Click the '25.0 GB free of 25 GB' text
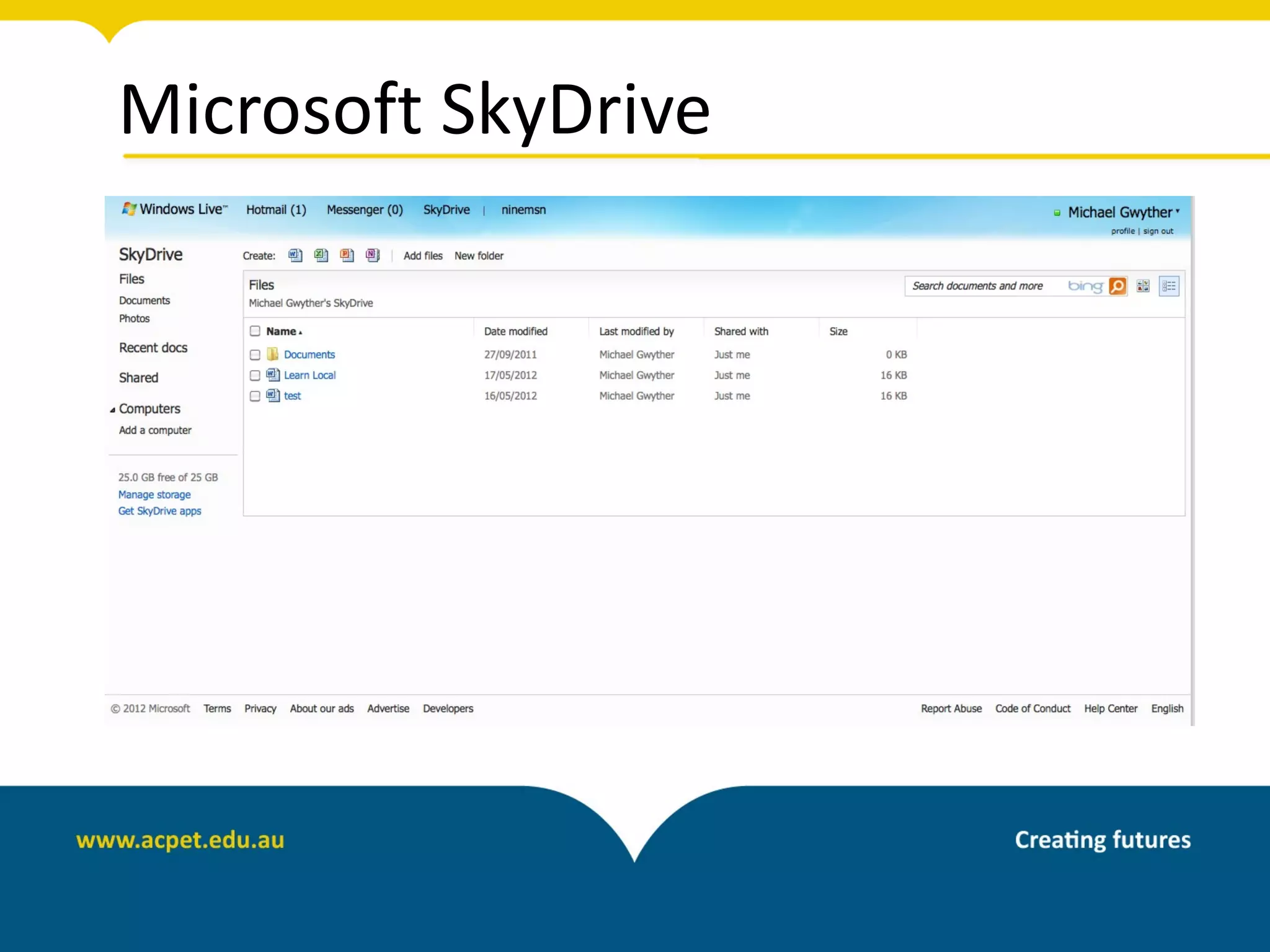The width and height of the screenshot is (1270, 952). [168, 477]
